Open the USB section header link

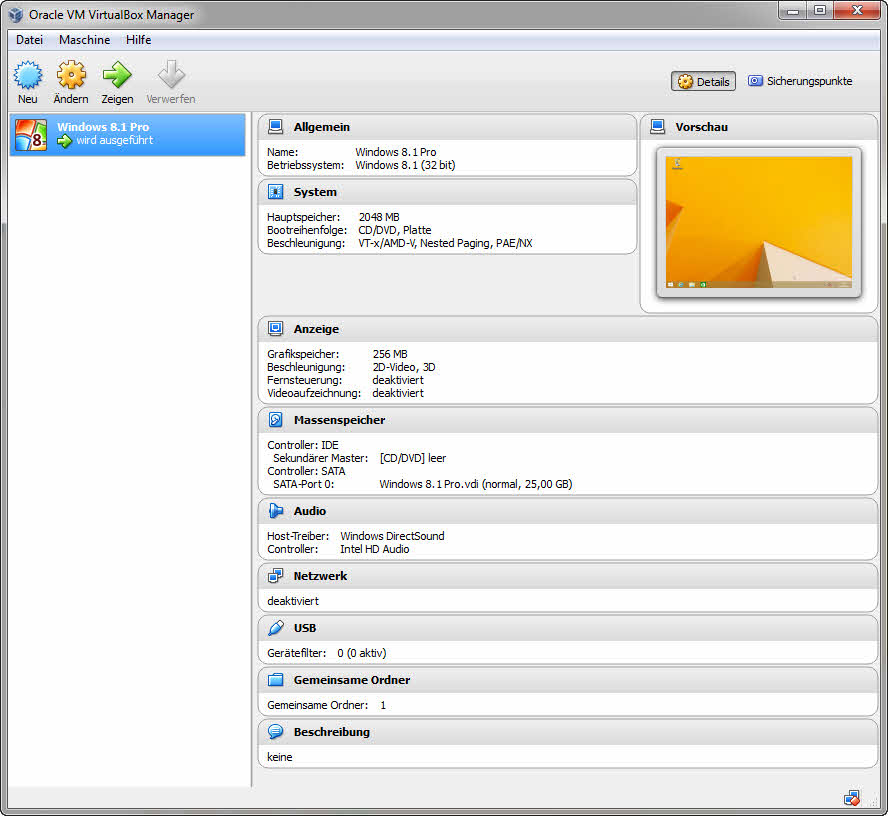(x=305, y=628)
